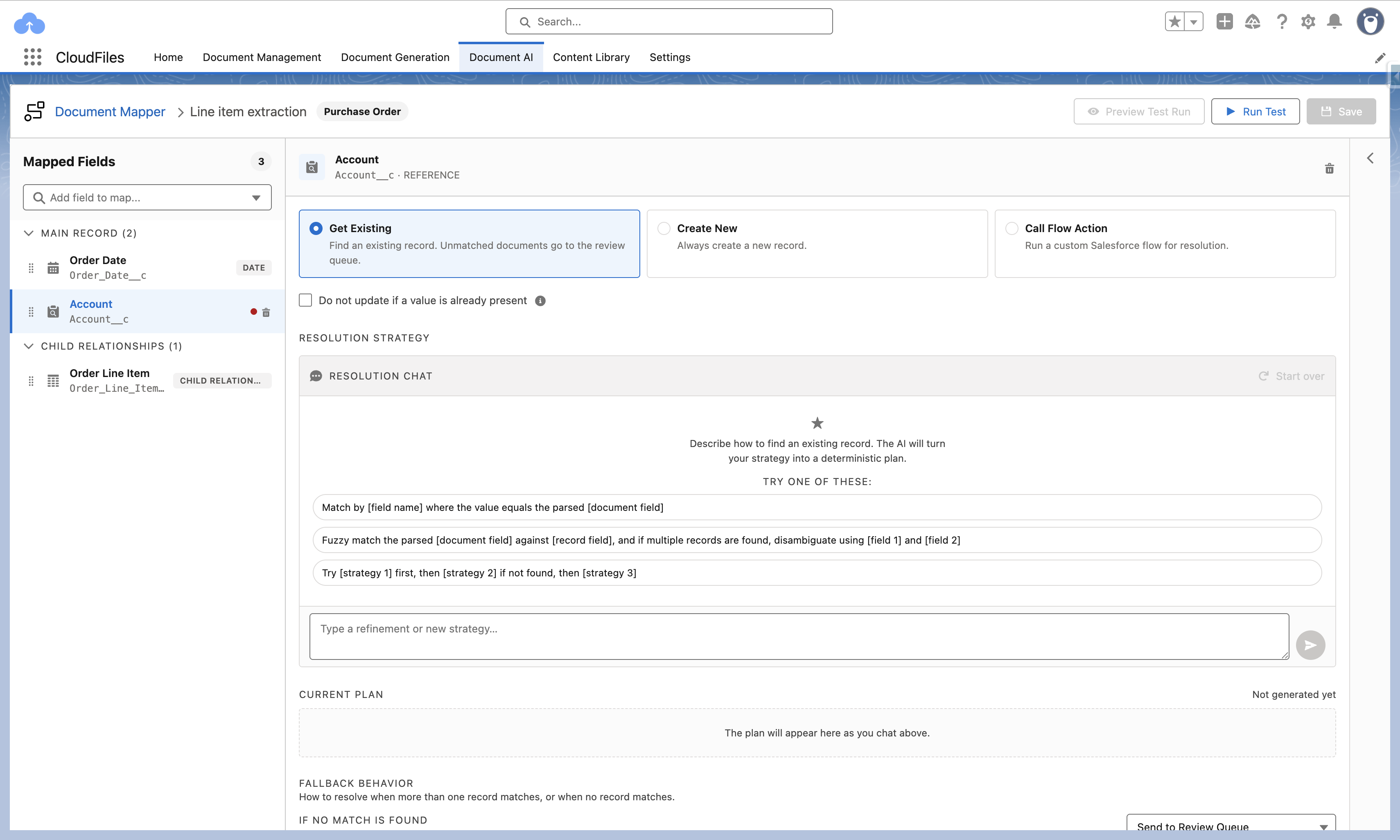1400x840 pixels.
Task: Click the Run Test button
Action: 1255,111
